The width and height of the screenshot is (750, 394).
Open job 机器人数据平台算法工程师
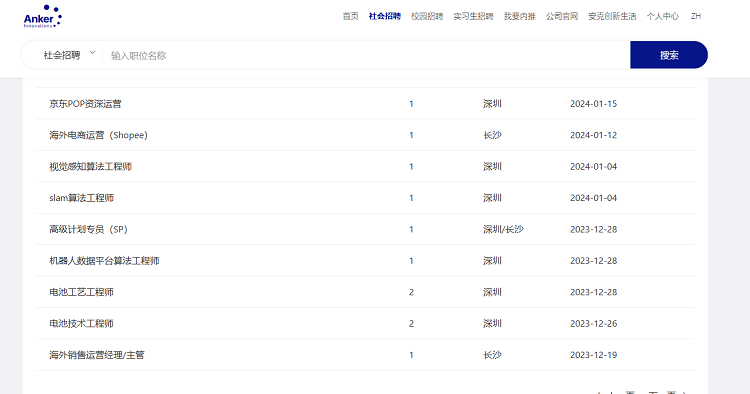pyautogui.click(x=104, y=261)
